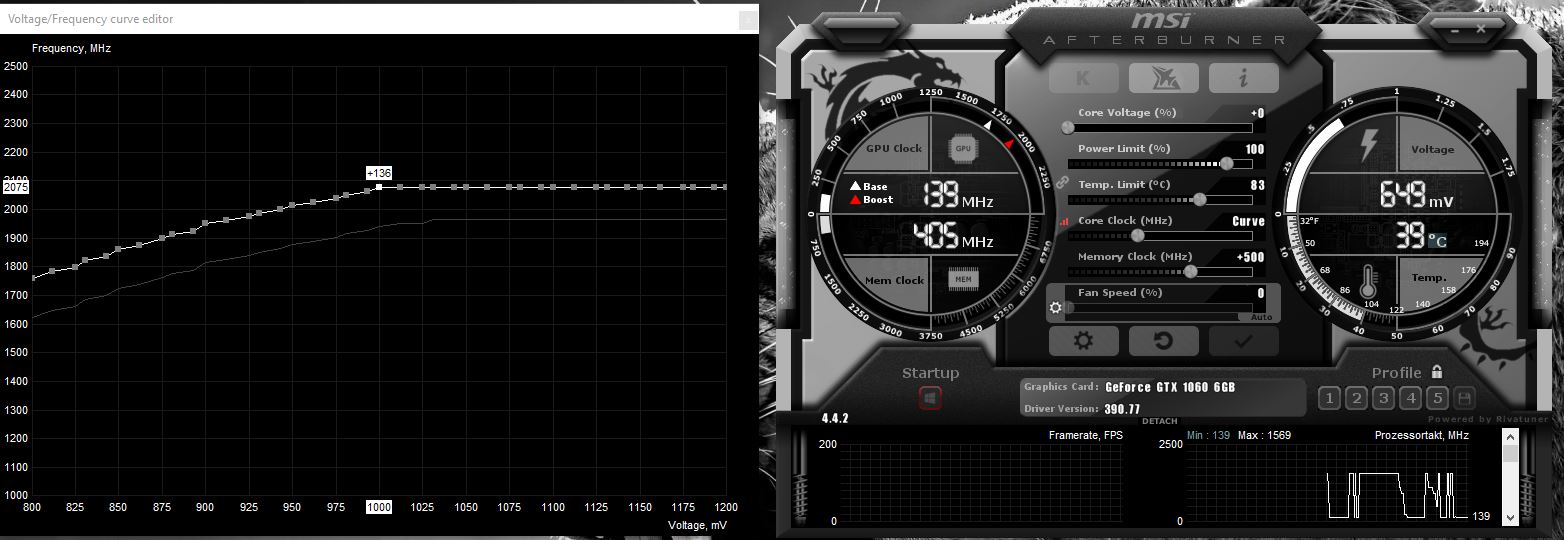Click the Temp. label on right gauge

pos(1429,277)
